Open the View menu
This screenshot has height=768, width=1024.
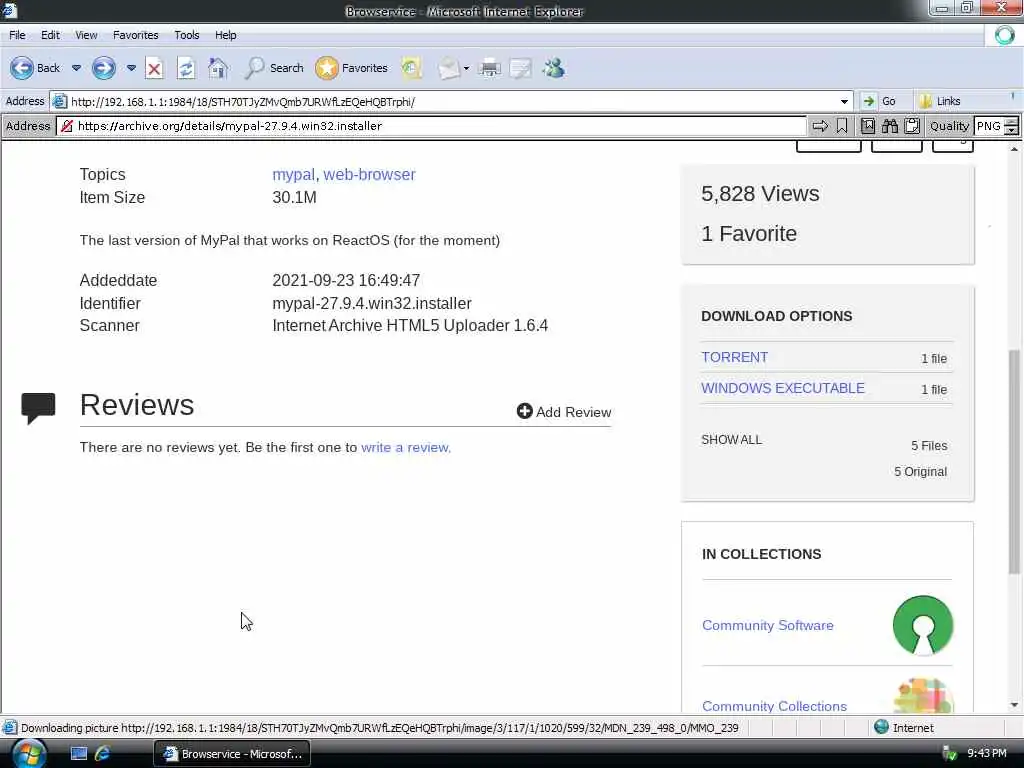pyautogui.click(x=86, y=35)
